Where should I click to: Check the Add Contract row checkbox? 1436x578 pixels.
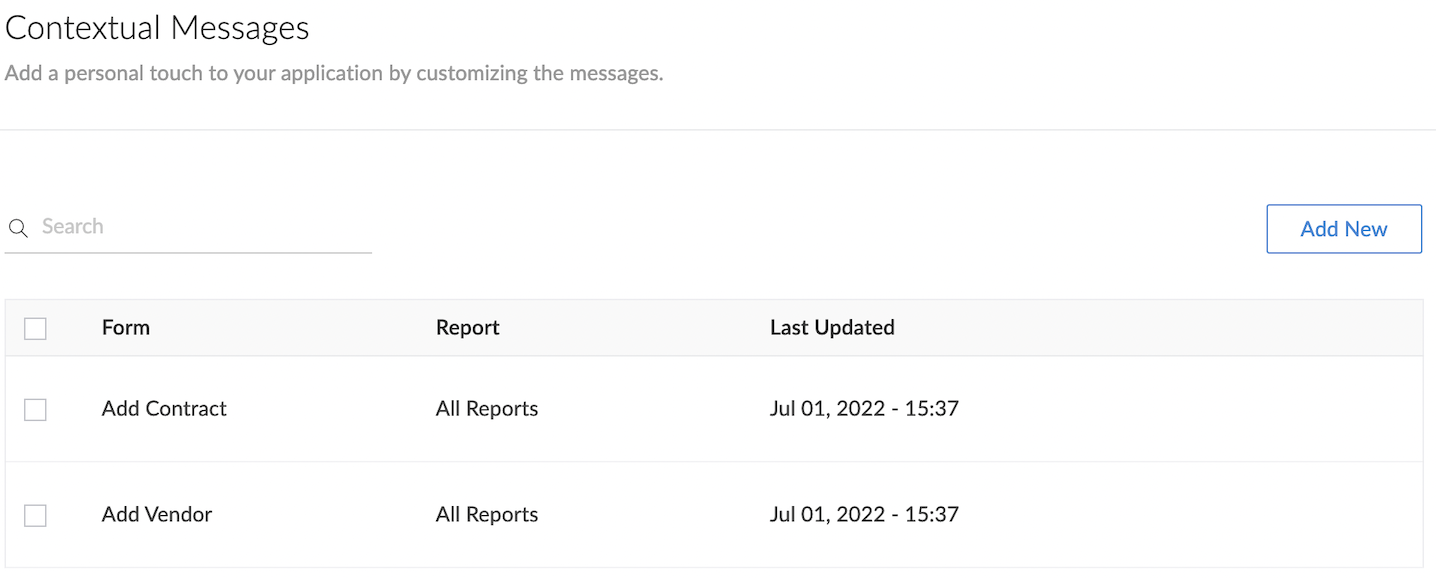click(x=35, y=409)
